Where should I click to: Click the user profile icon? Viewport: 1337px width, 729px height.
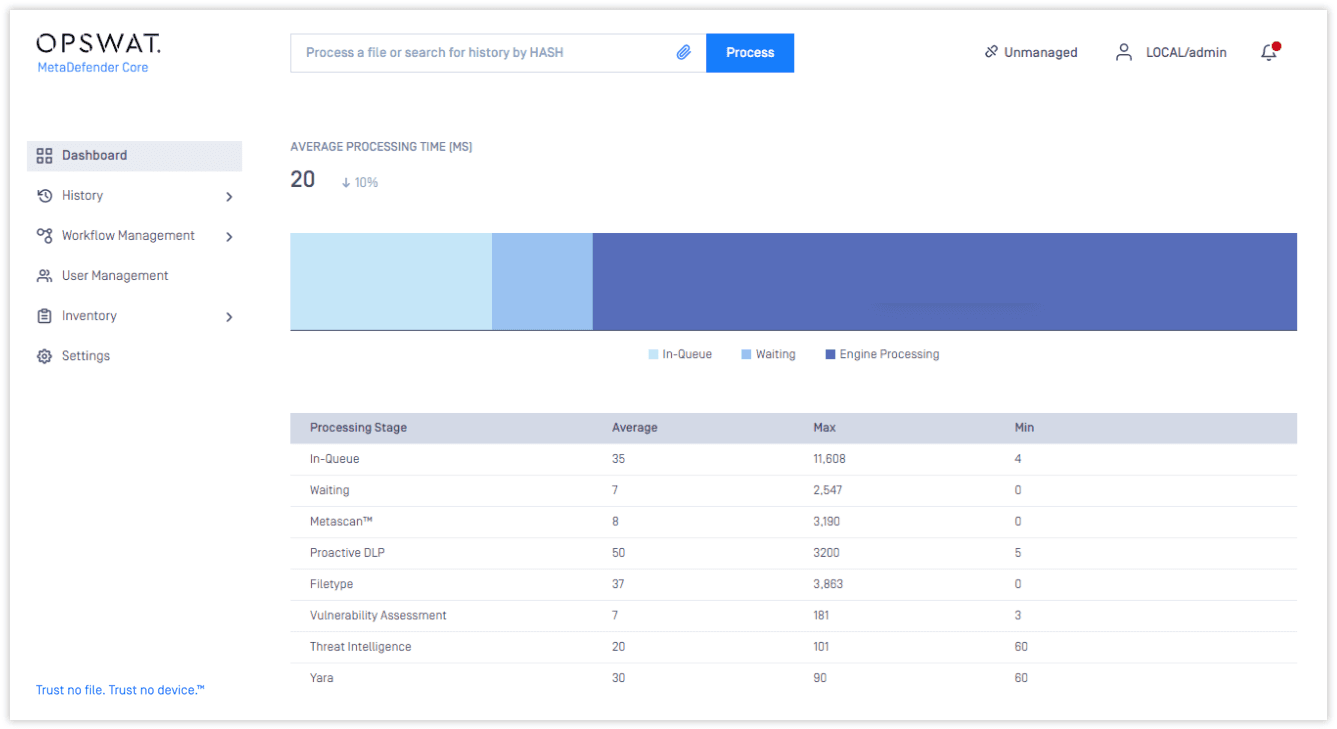tap(1124, 52)
